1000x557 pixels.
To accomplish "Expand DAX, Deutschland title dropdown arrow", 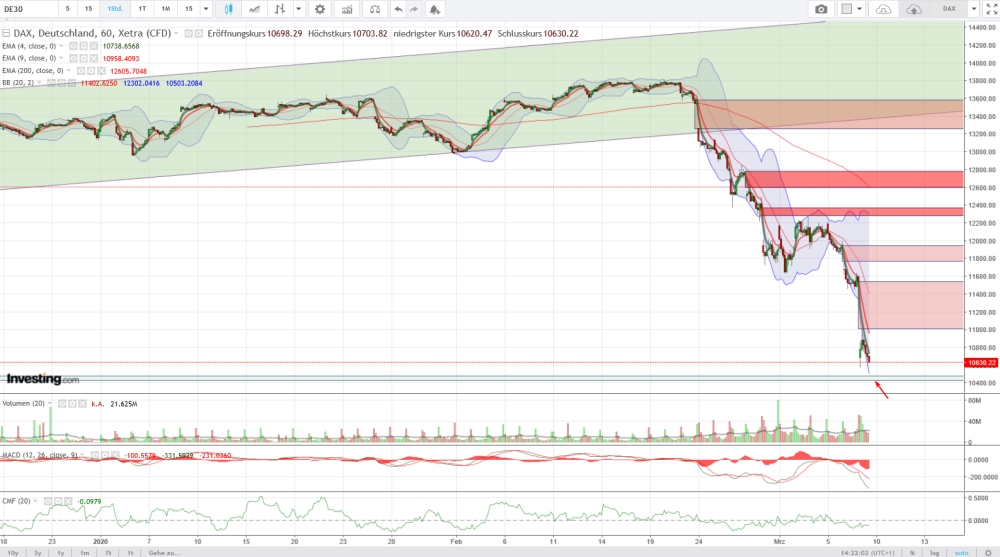I will tap(176, 33).
